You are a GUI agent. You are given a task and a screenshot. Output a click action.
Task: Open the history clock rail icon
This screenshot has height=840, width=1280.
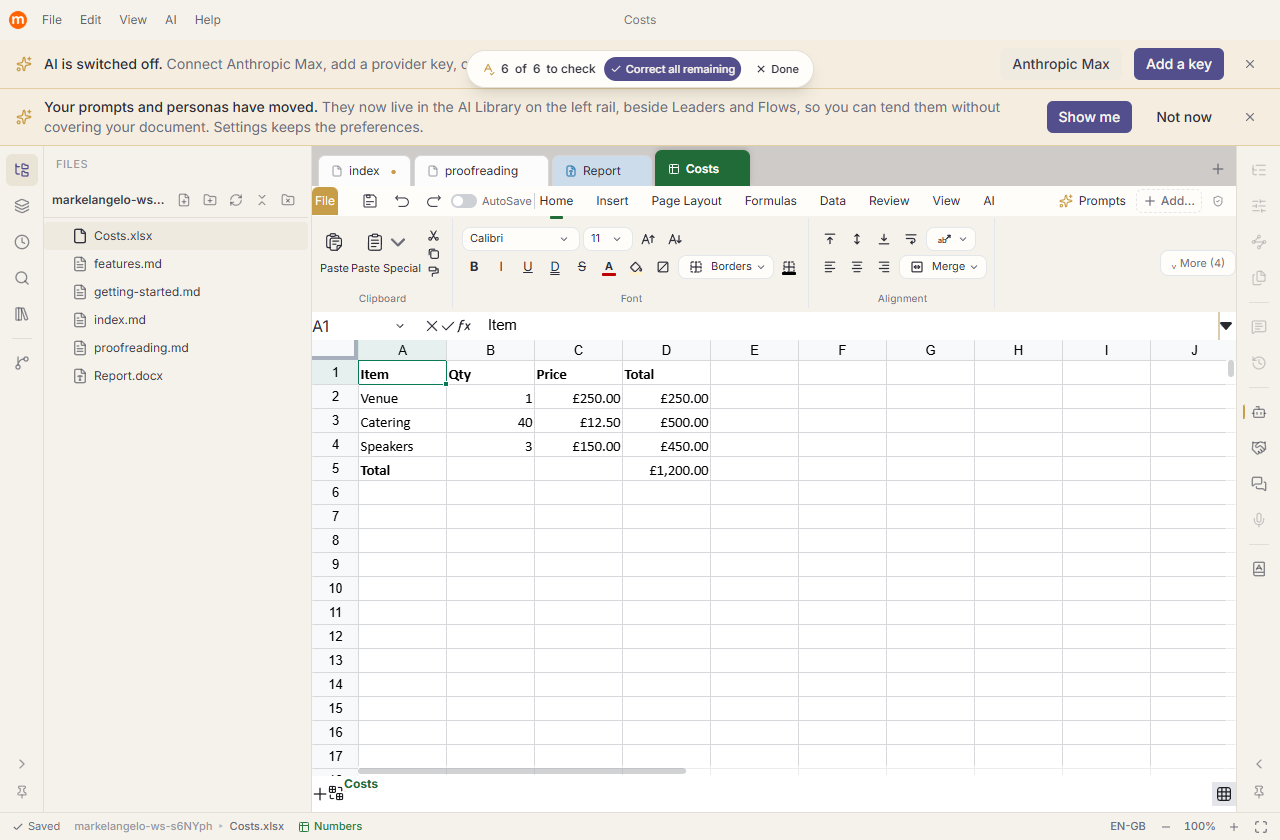pyautogui.click(x=22, y=242)
